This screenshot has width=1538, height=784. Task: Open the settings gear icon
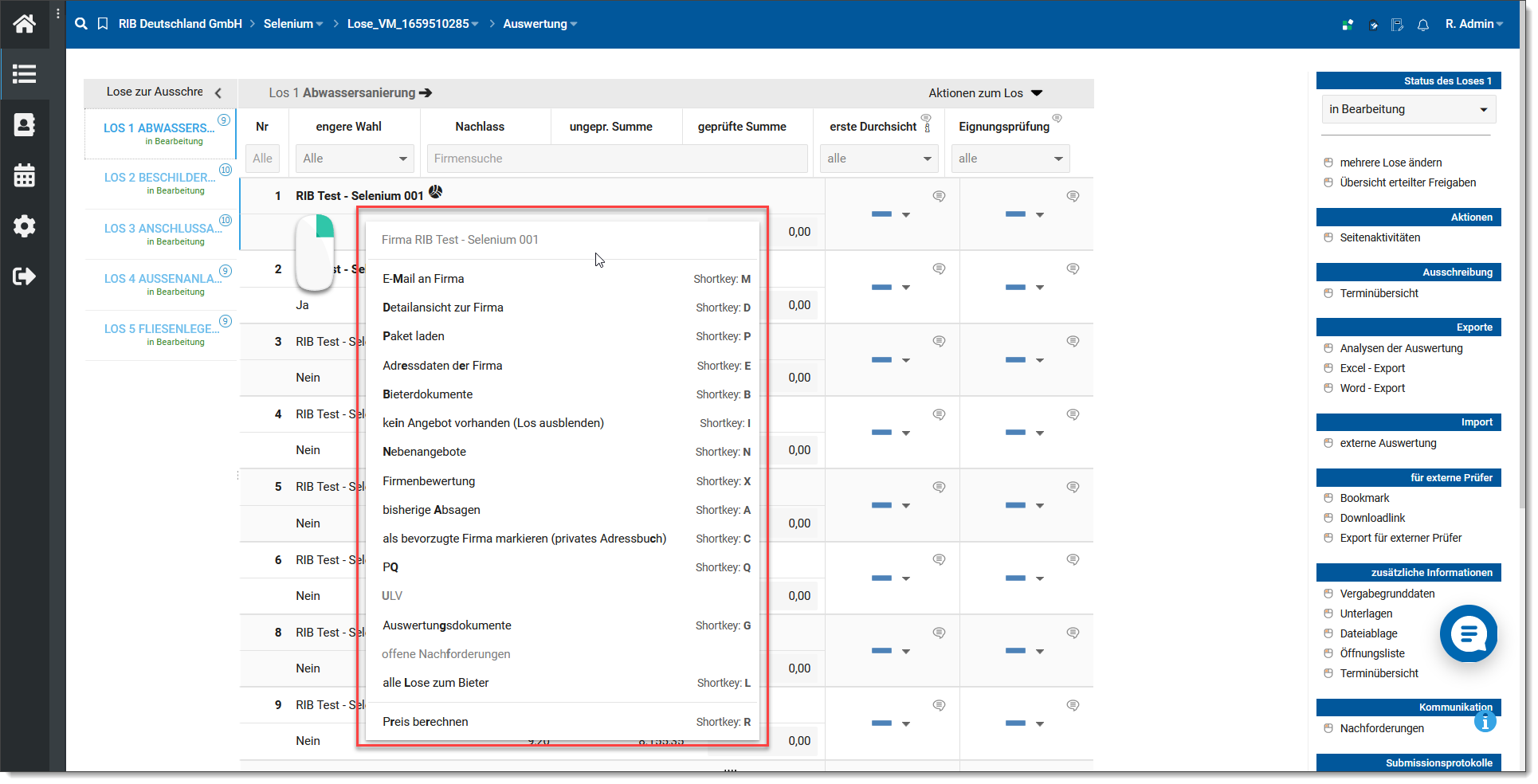[24, 226]
